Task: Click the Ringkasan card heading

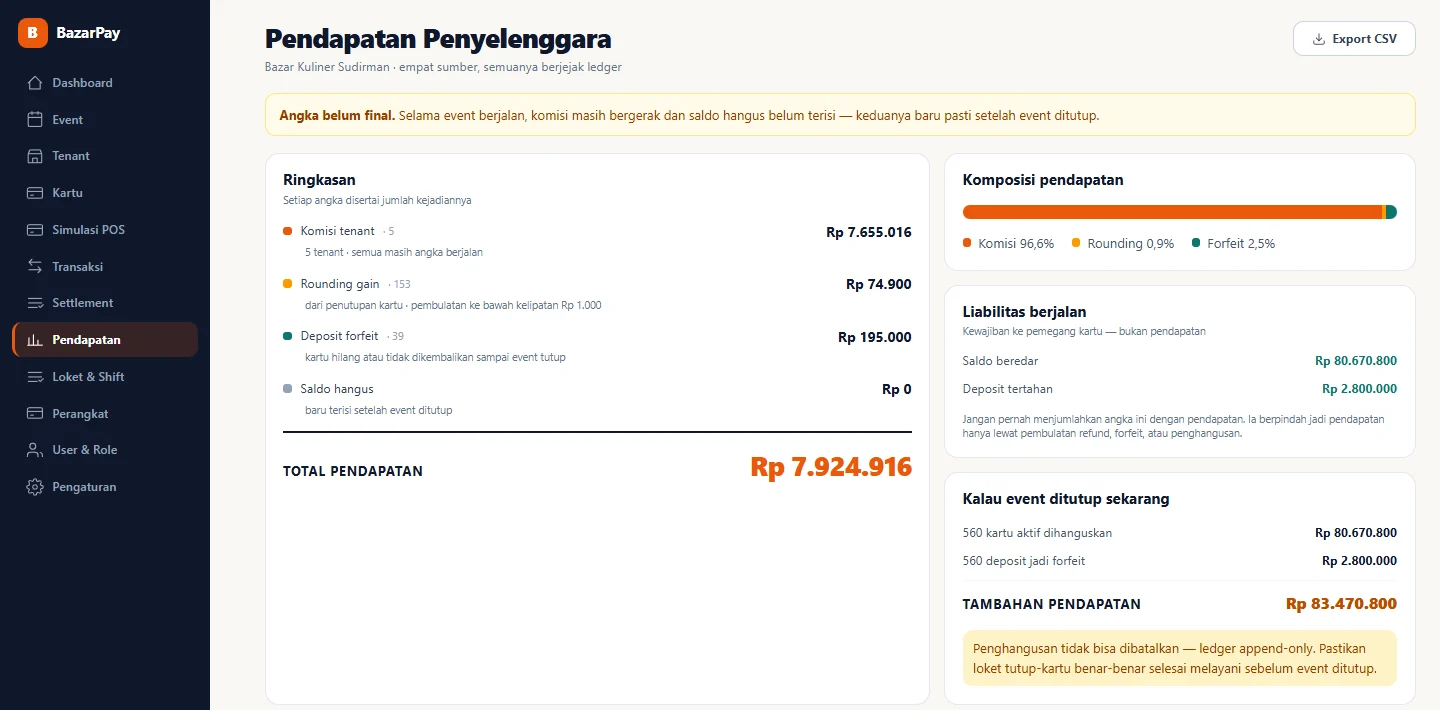Action: coord(319,180)
